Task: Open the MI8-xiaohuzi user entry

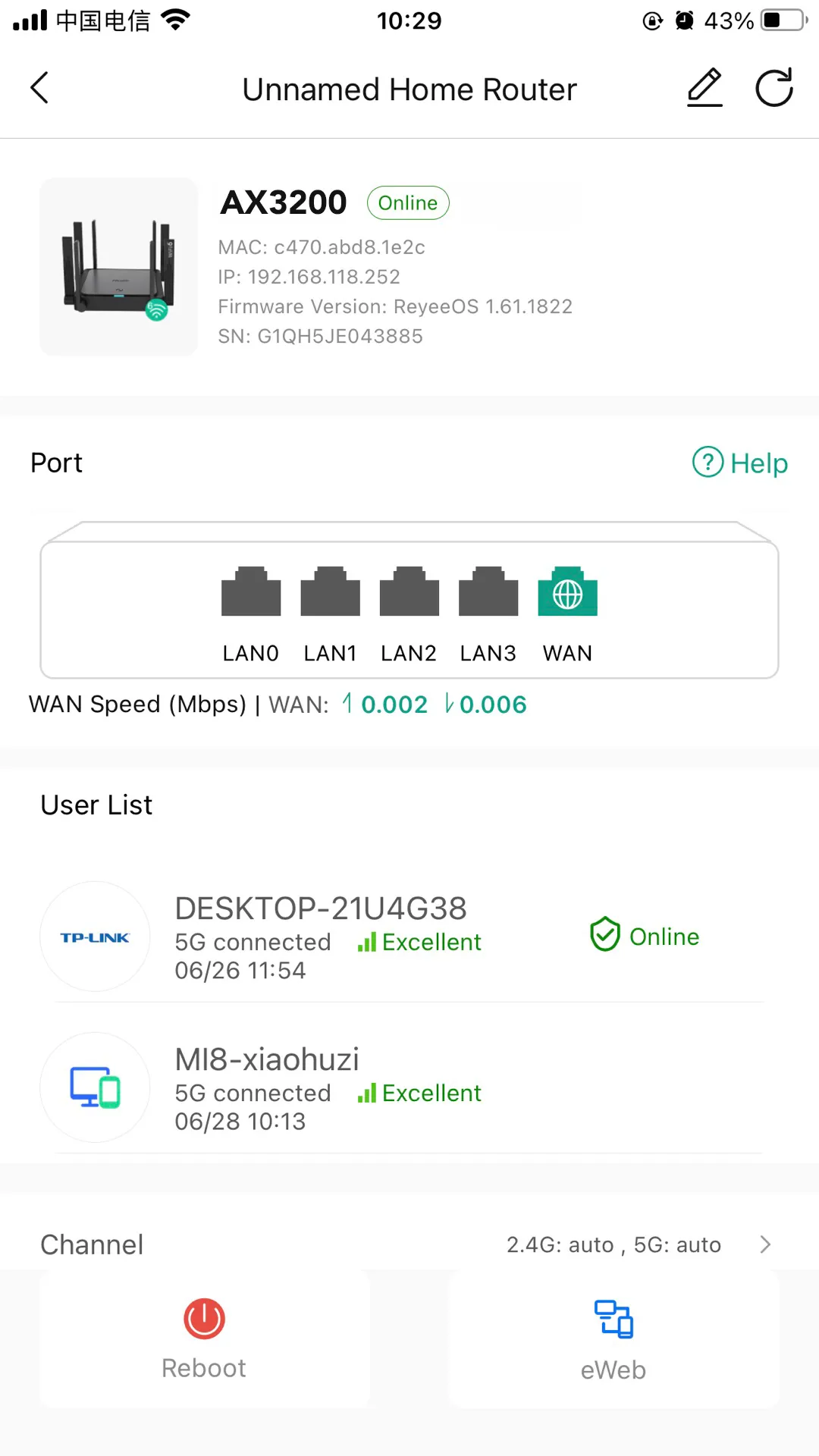Action: [409, 1087]
